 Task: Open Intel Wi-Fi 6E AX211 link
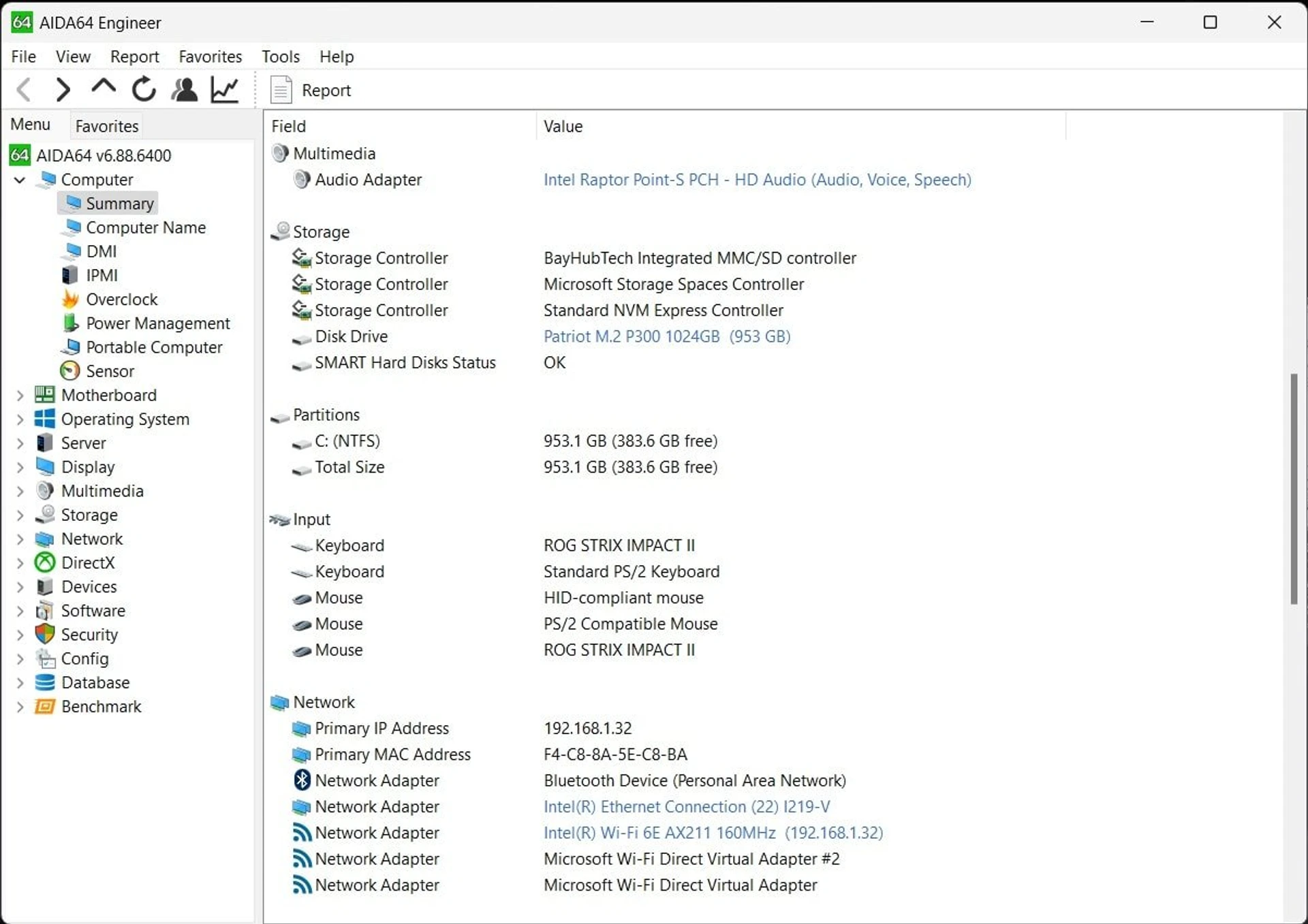(x=713, y=832)
